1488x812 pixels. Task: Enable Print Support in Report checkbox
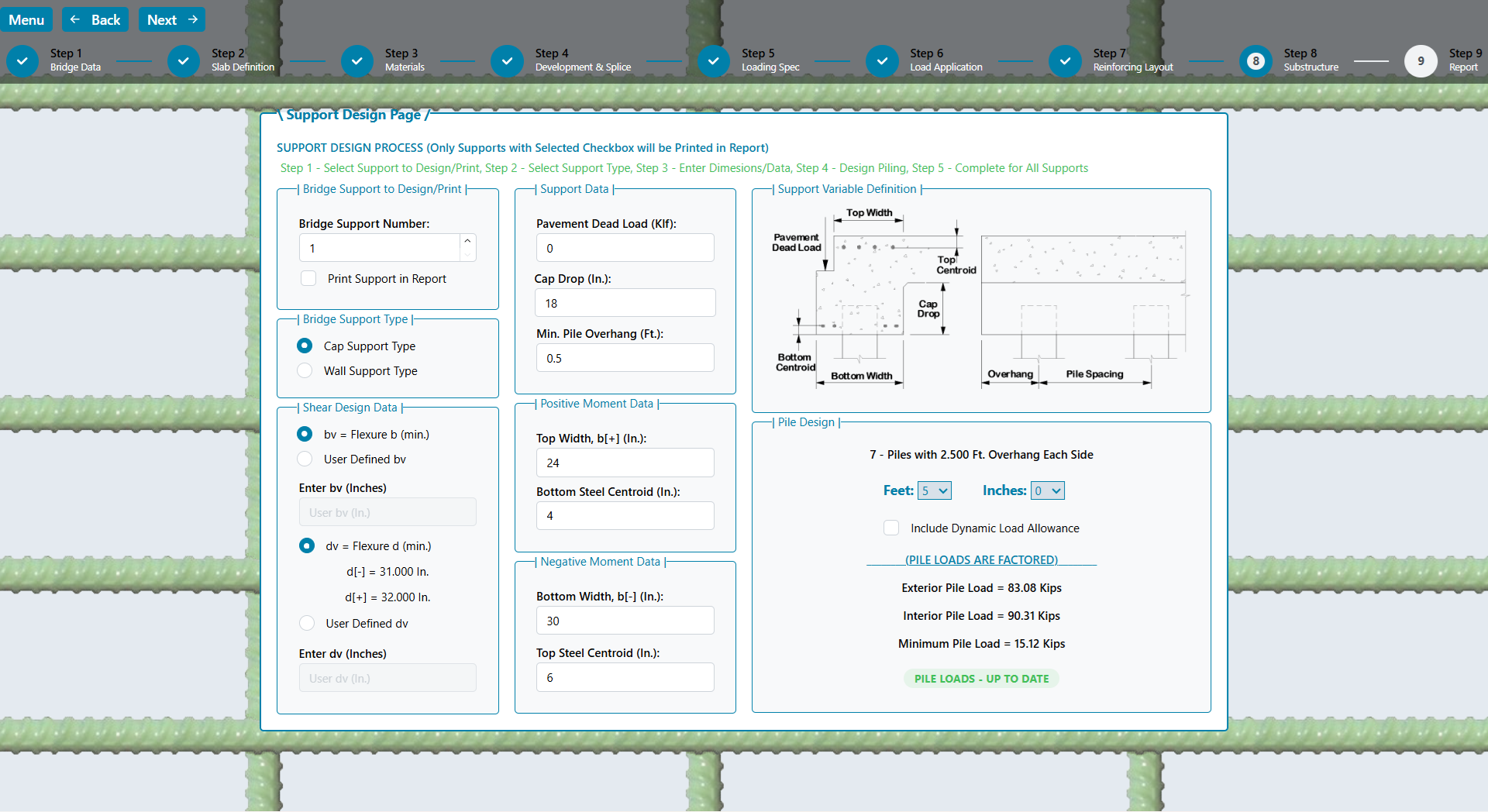tap(308, 278)
